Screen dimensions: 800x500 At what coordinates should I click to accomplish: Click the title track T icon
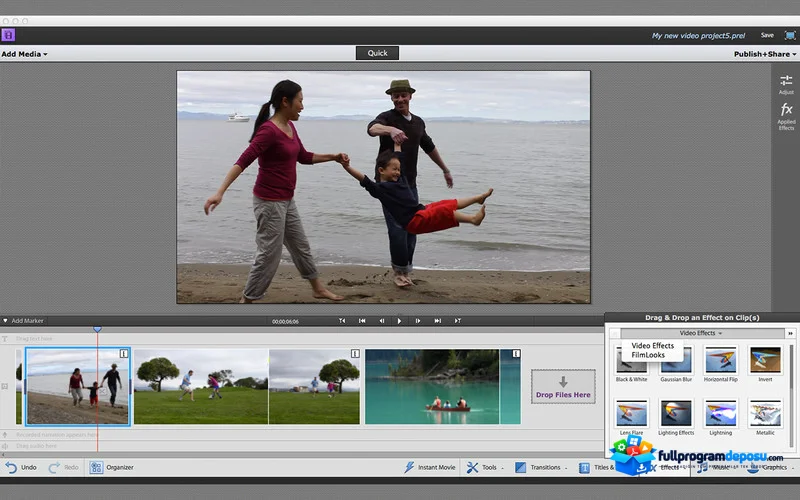5,339
